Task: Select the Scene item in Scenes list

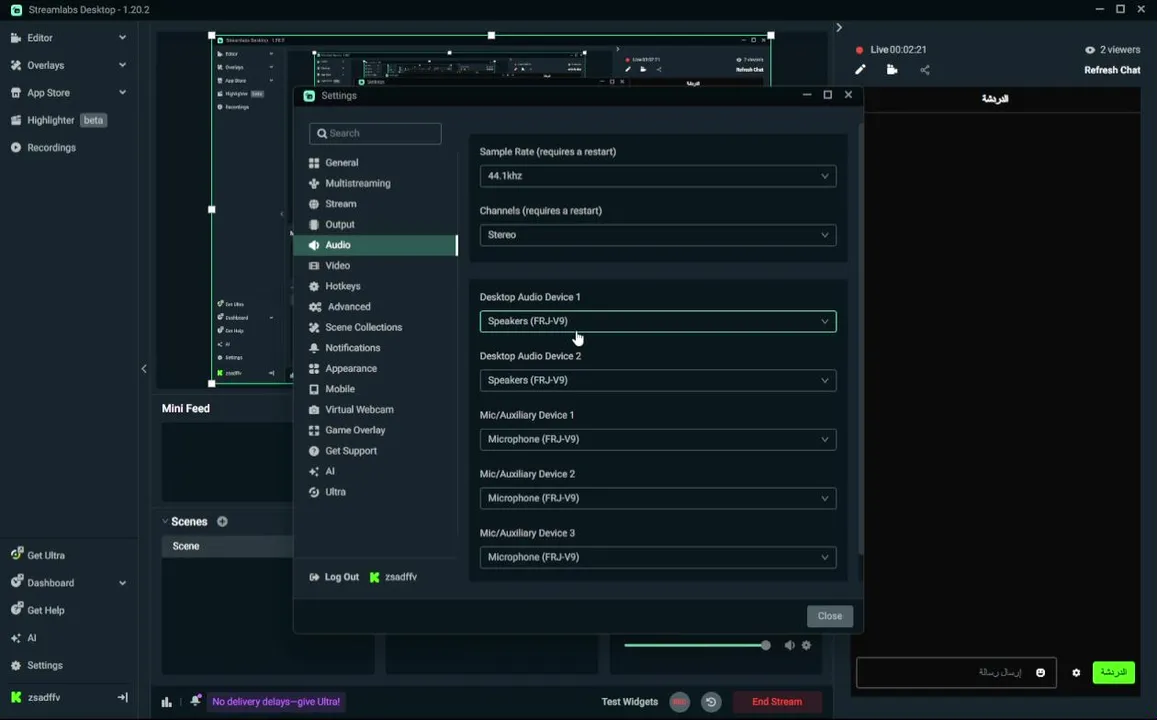Action: click(x=227, y=546)
